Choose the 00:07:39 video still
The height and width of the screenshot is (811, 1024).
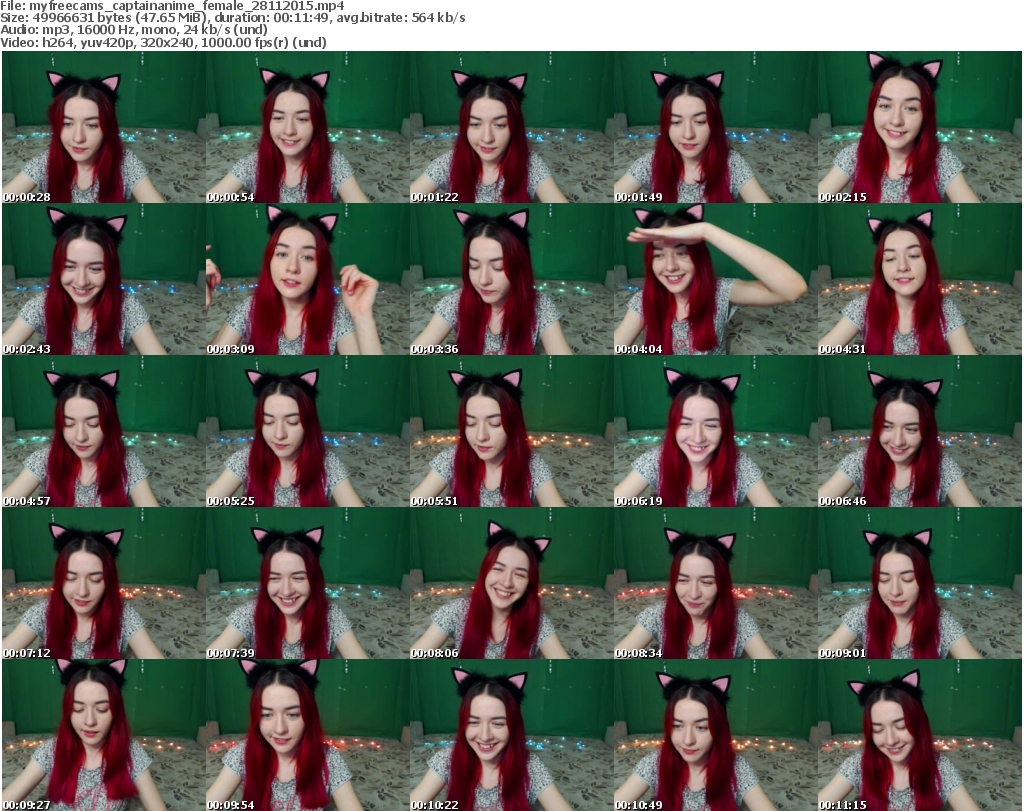tap(308, 583)
